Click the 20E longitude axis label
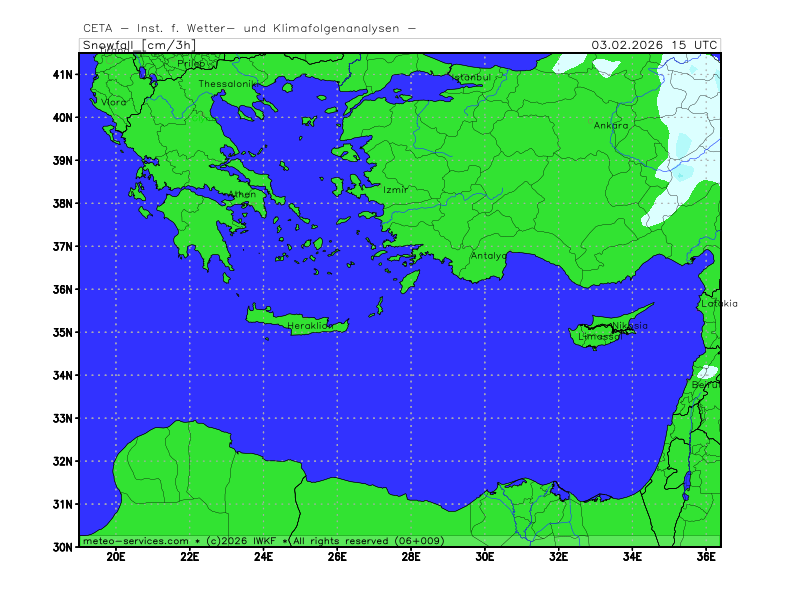800x600 pixels. click(116, 558)
